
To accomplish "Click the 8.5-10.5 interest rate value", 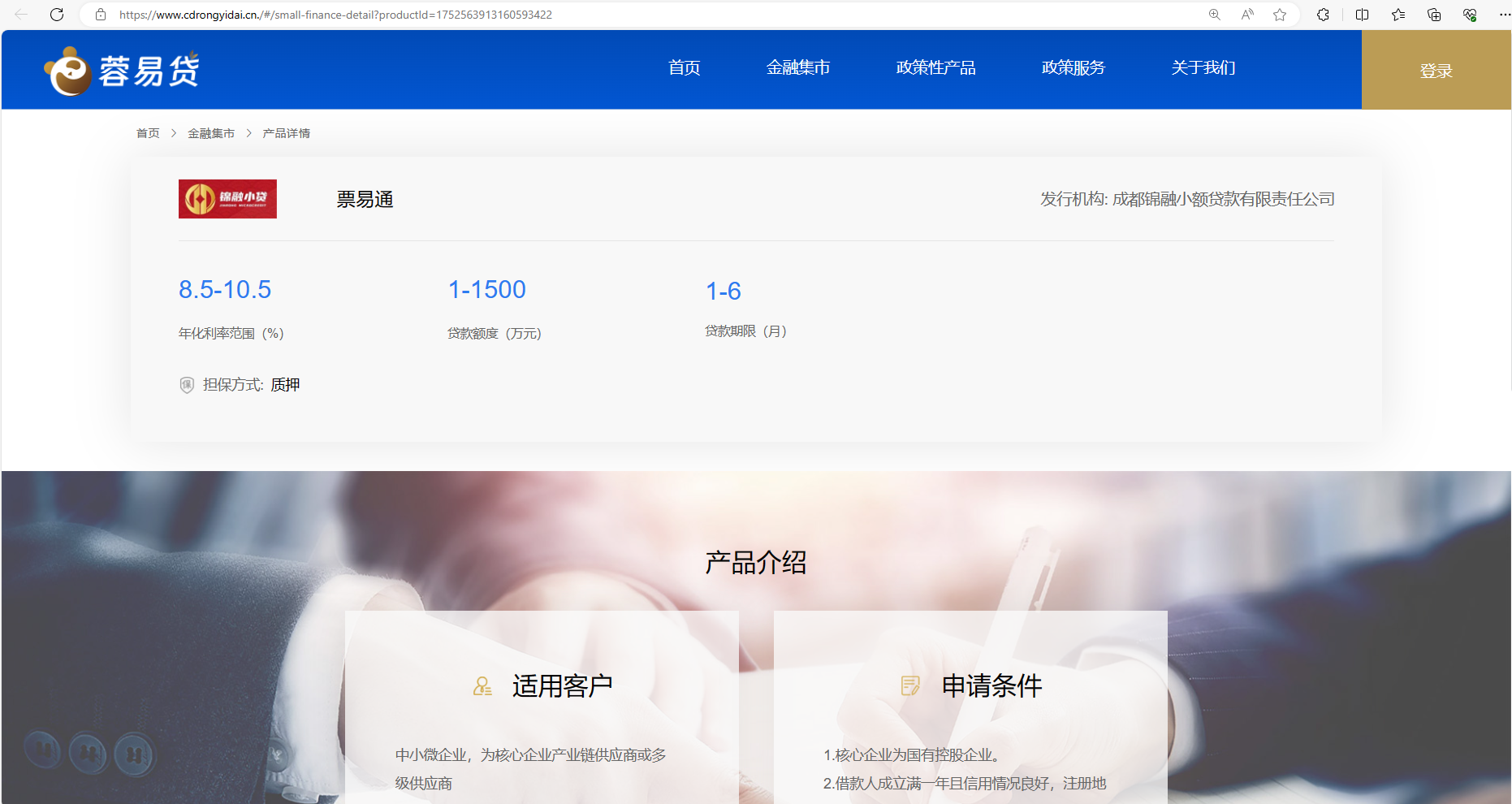I will coord(225,290).
